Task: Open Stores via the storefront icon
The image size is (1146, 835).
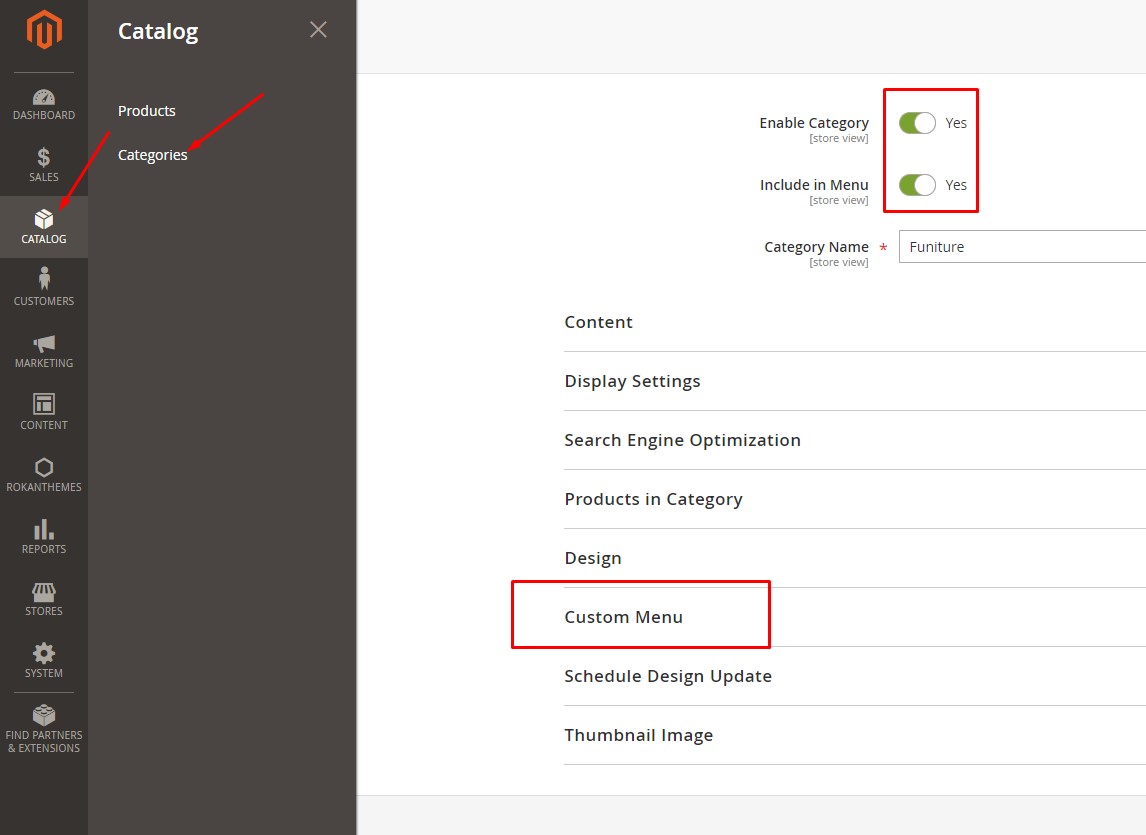Action: pyautogui.click(x=44, y=592)
